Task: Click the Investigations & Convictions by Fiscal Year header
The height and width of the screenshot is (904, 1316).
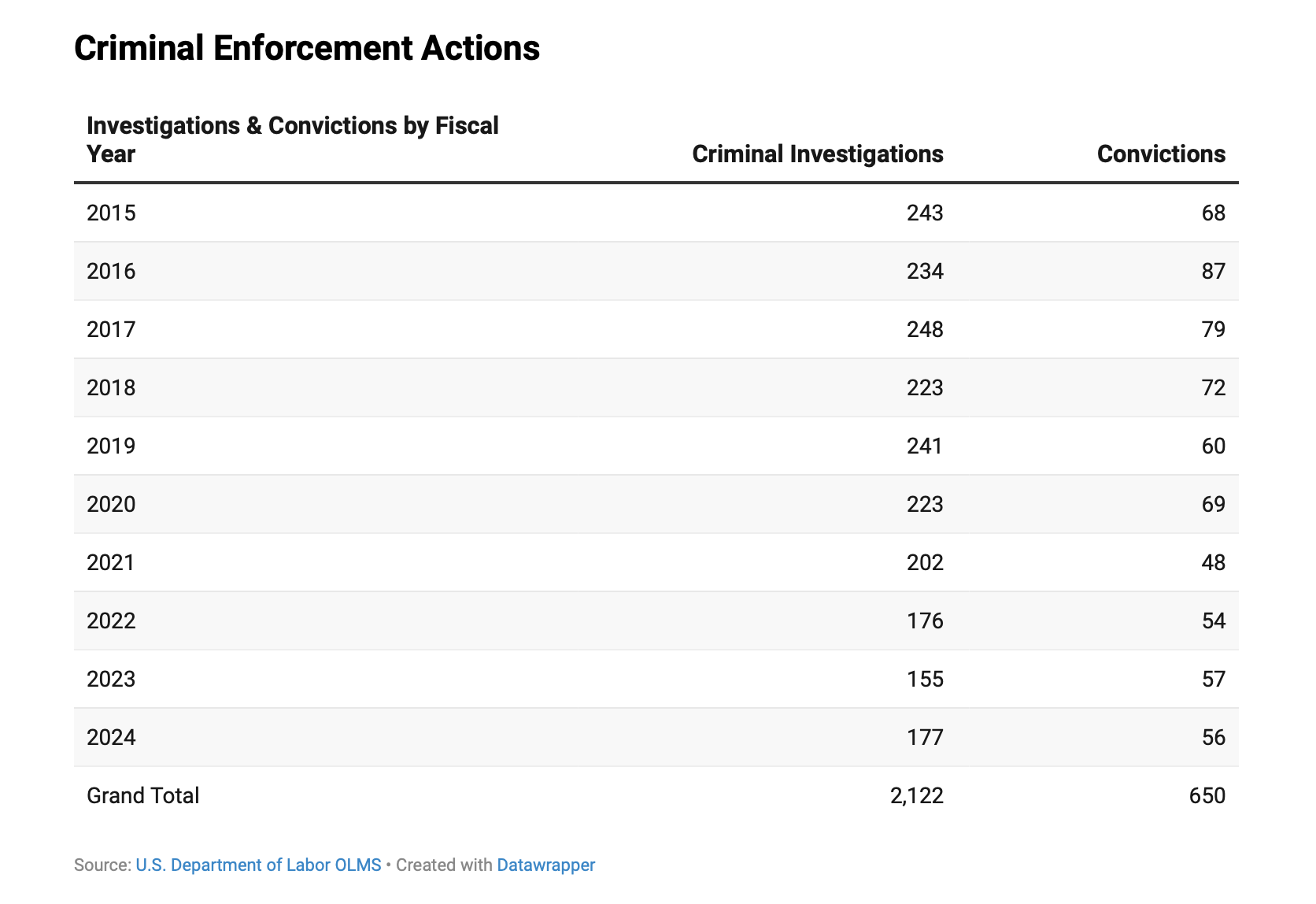Action: (292, 139)
